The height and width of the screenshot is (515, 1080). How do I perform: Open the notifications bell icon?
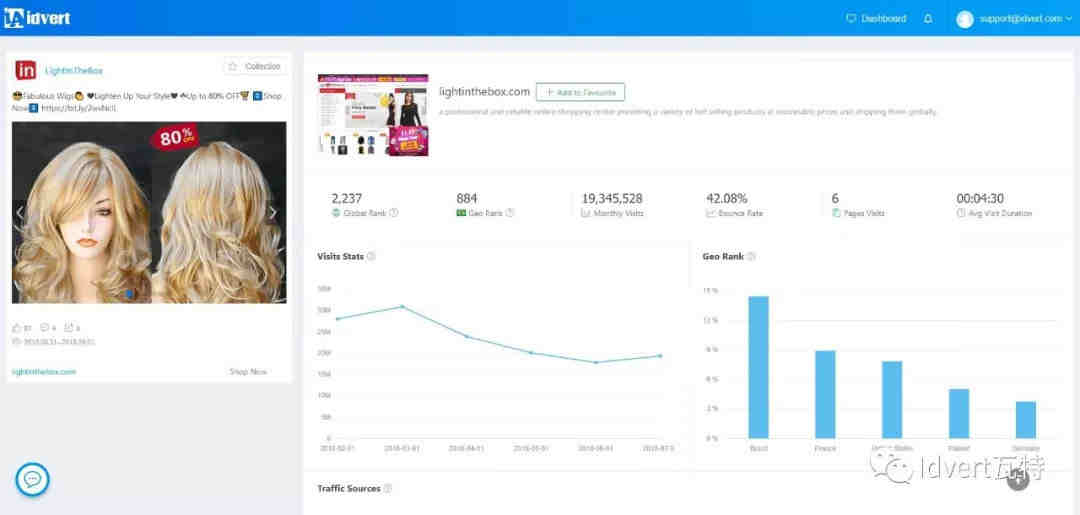click(928, 19)
